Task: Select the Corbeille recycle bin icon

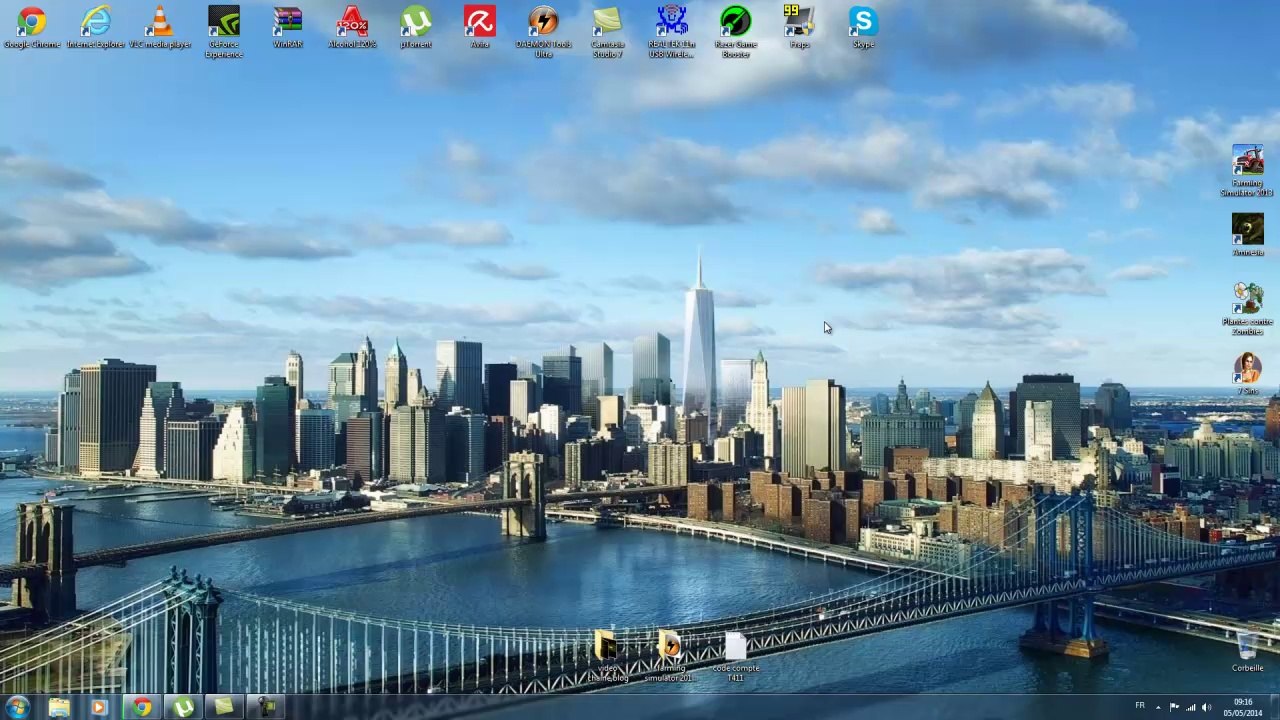Action: click(1247, 651)
